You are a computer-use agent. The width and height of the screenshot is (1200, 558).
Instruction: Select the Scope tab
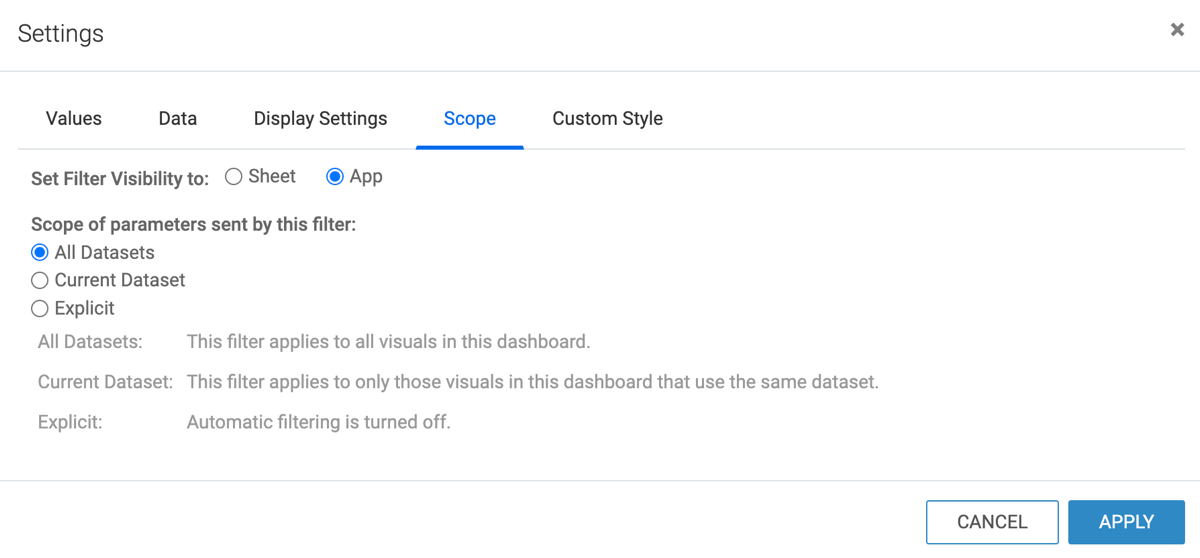[470, 118]
